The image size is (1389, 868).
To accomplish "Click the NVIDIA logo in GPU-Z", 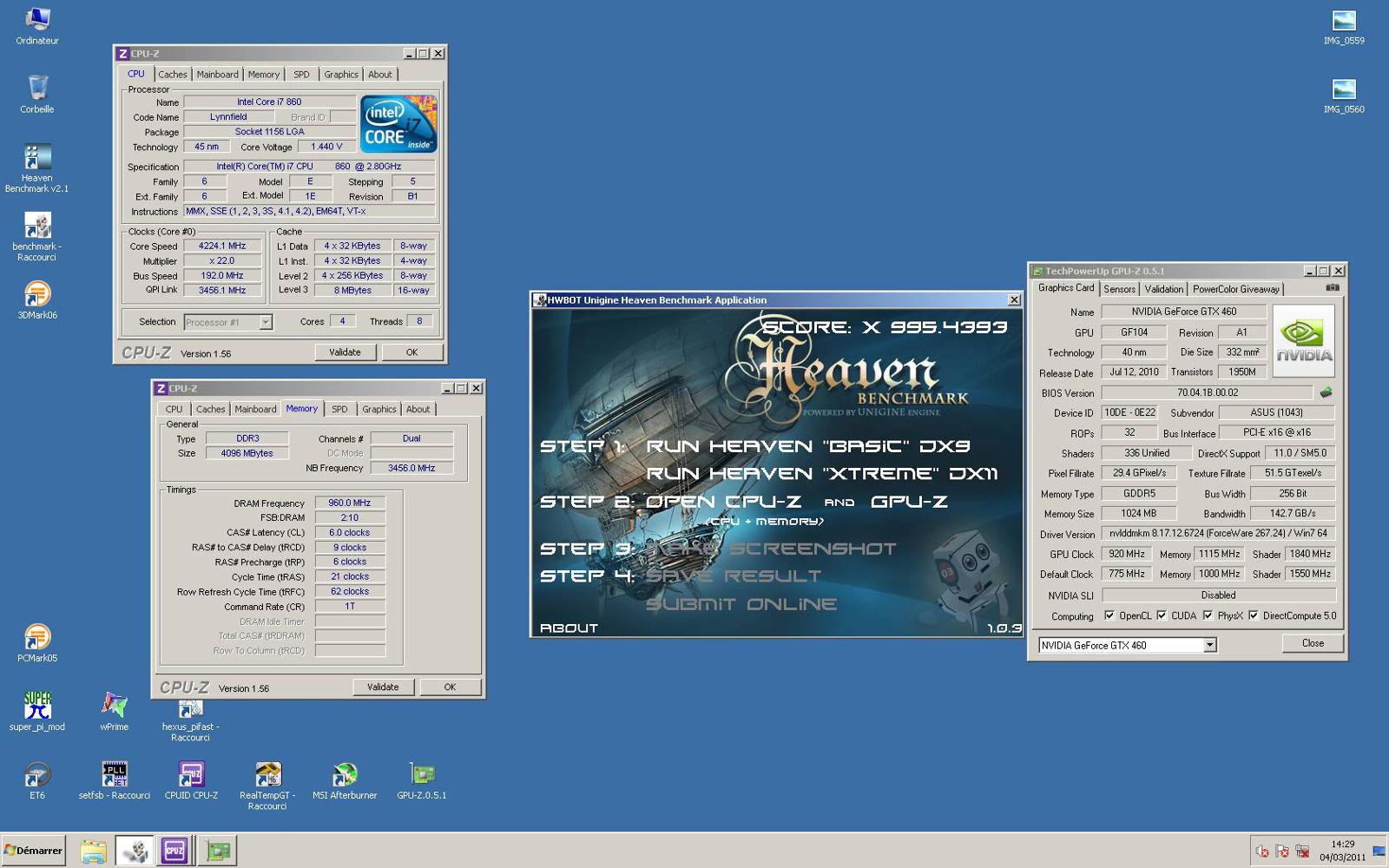I will pos(1303,341).
